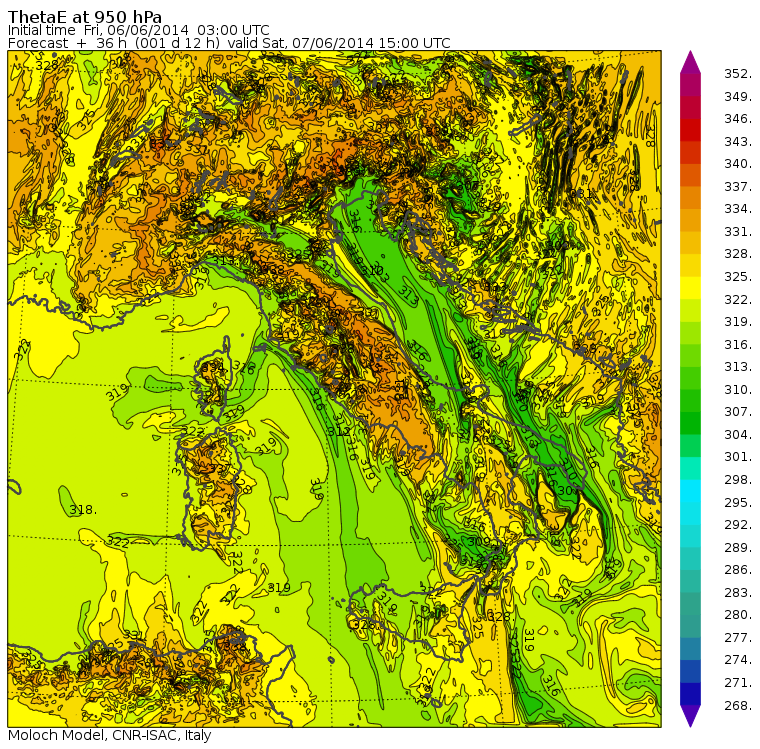Click the 346. legend value
Image resolution: width=760 pixels, height=749 pixels.
pos(738,119)
